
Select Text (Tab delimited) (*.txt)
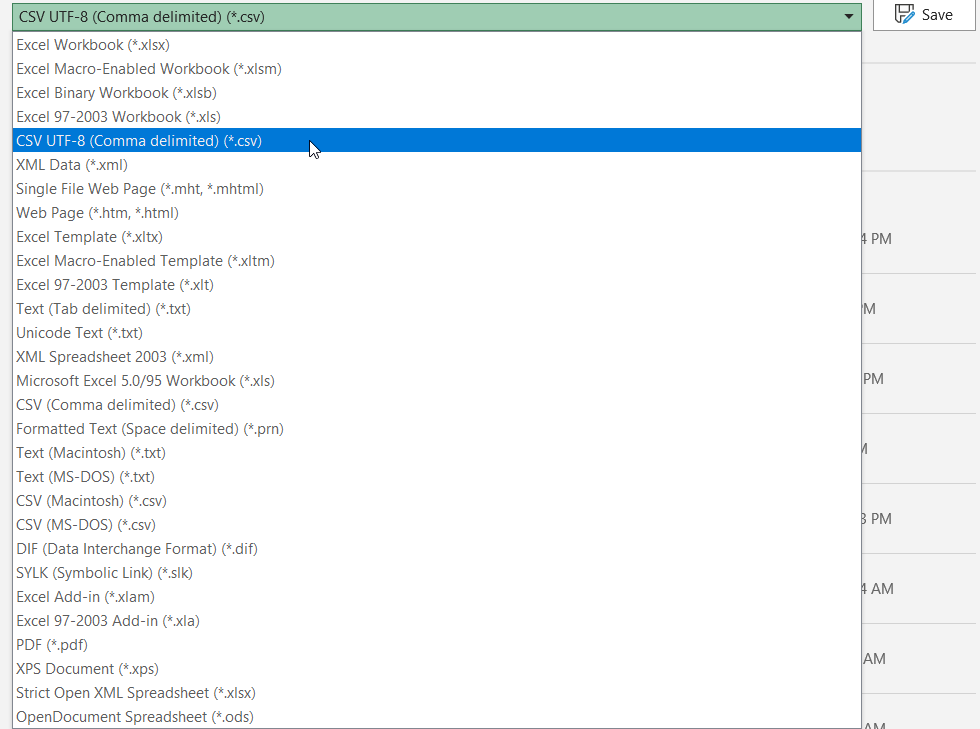pos(436,309)
